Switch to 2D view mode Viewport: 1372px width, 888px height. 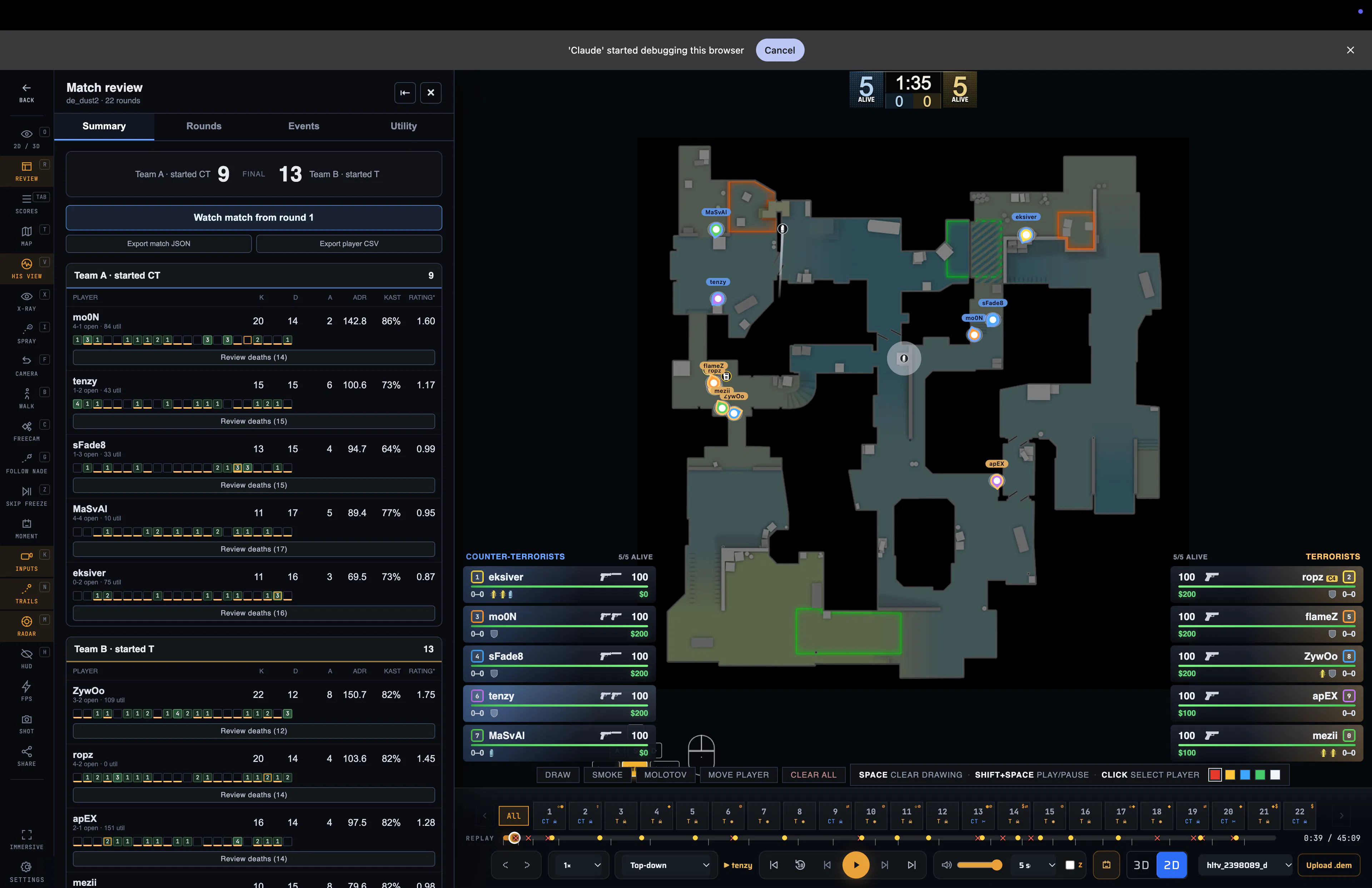[x=1172, y=865]
